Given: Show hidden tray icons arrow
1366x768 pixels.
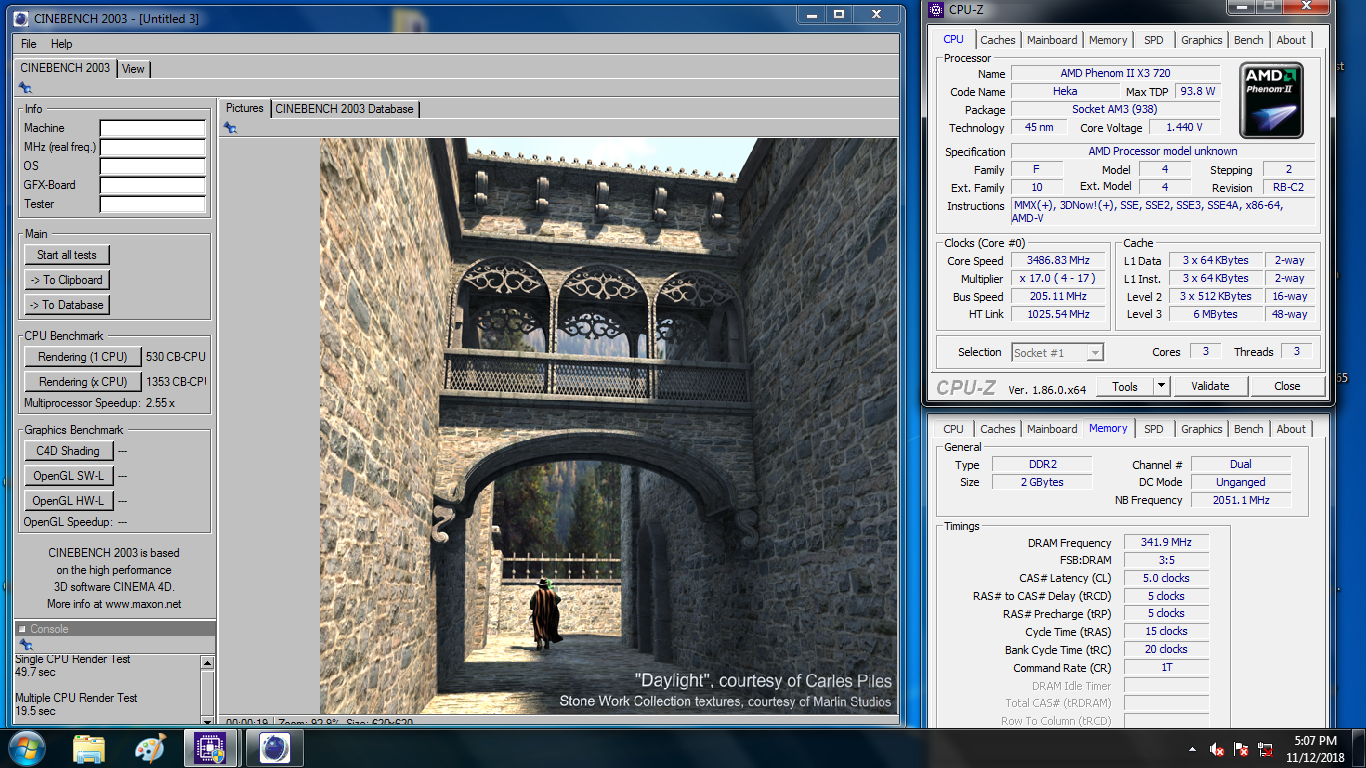Looking at the screenshot, I should pyautogui.click(x=1193, y=749).
